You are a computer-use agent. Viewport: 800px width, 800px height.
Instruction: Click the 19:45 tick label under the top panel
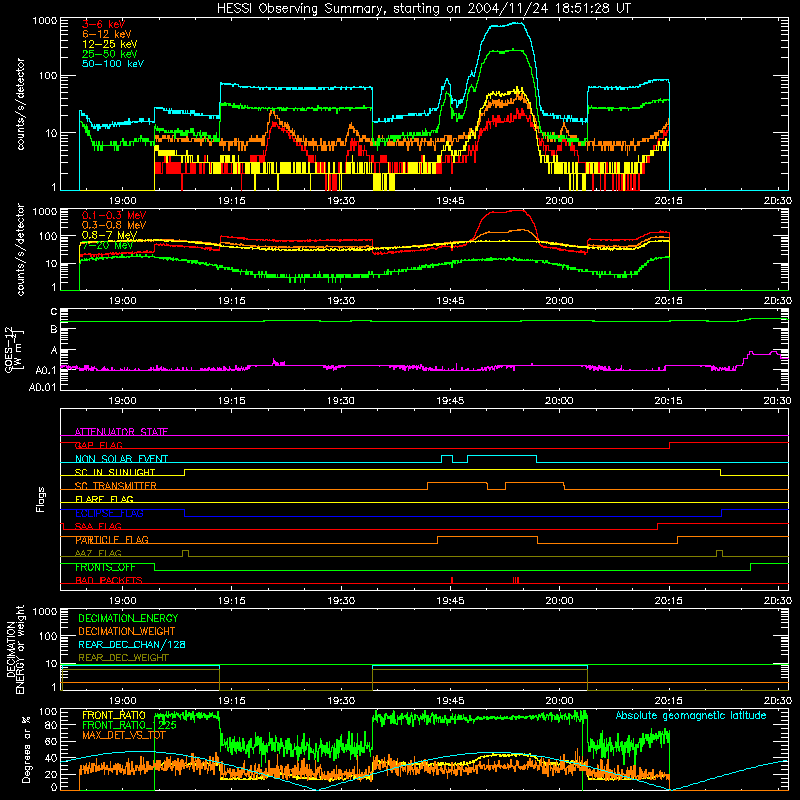pyautogui.click(x=450, y=201)
